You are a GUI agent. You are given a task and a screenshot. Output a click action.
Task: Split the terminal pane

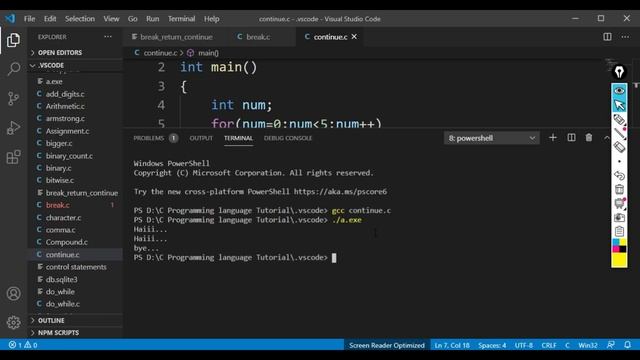[x=571, y=138]
